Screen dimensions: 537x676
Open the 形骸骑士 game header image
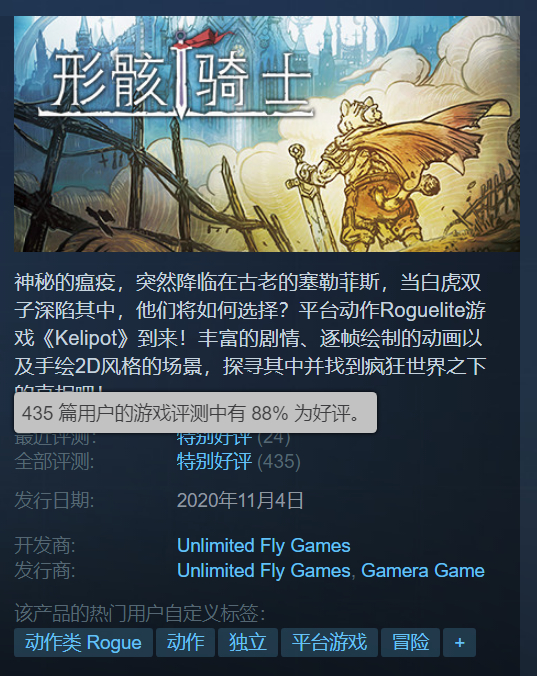267,134
